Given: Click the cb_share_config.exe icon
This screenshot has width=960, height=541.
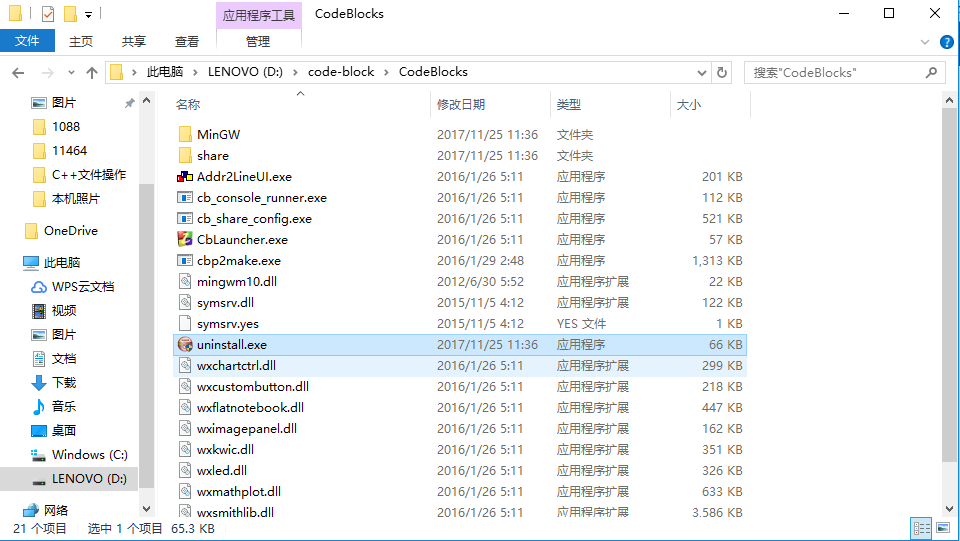Looking at the screenshot, I should (x=185, y=218).
